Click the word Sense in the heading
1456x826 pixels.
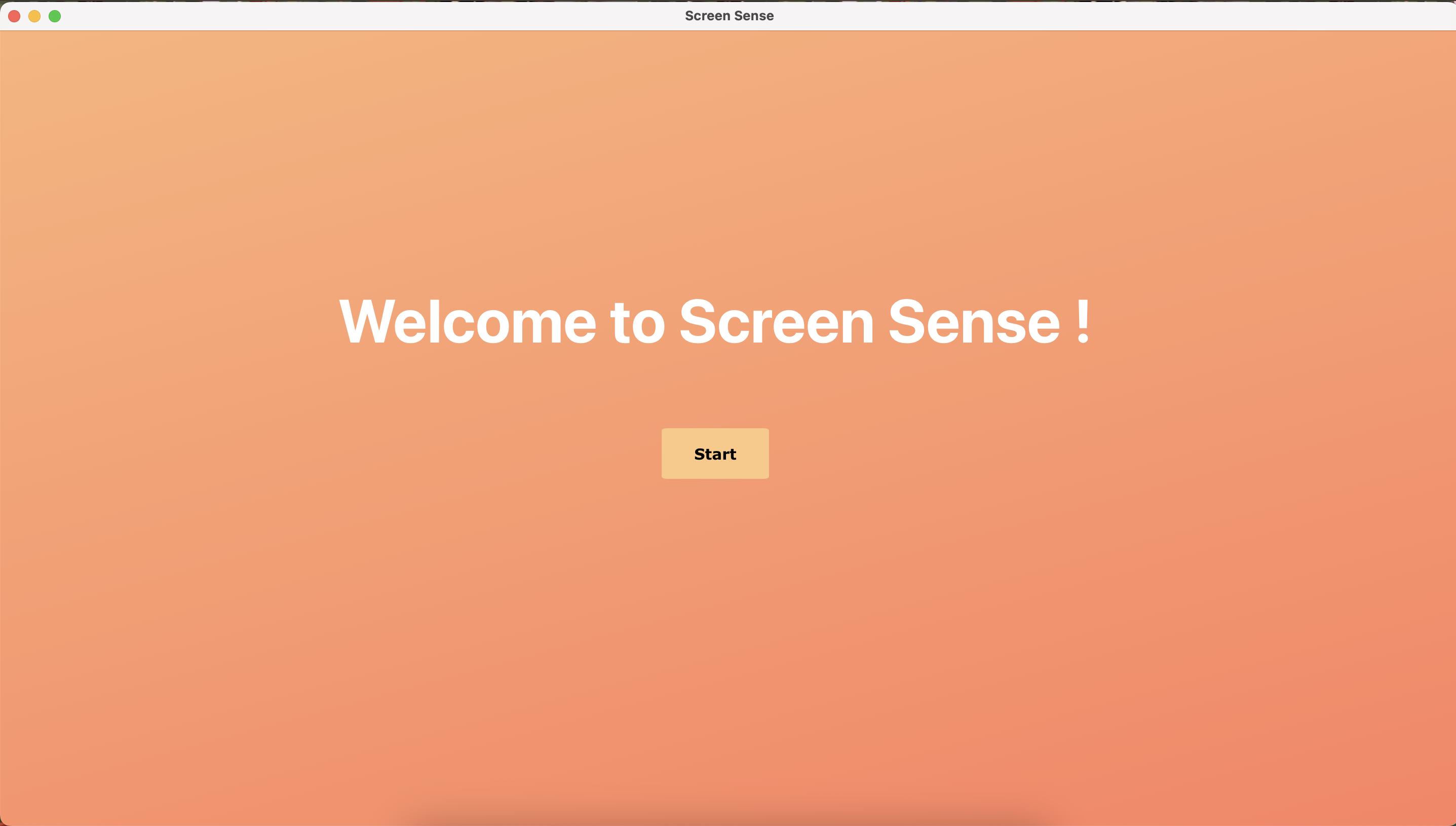pos(974,322)
